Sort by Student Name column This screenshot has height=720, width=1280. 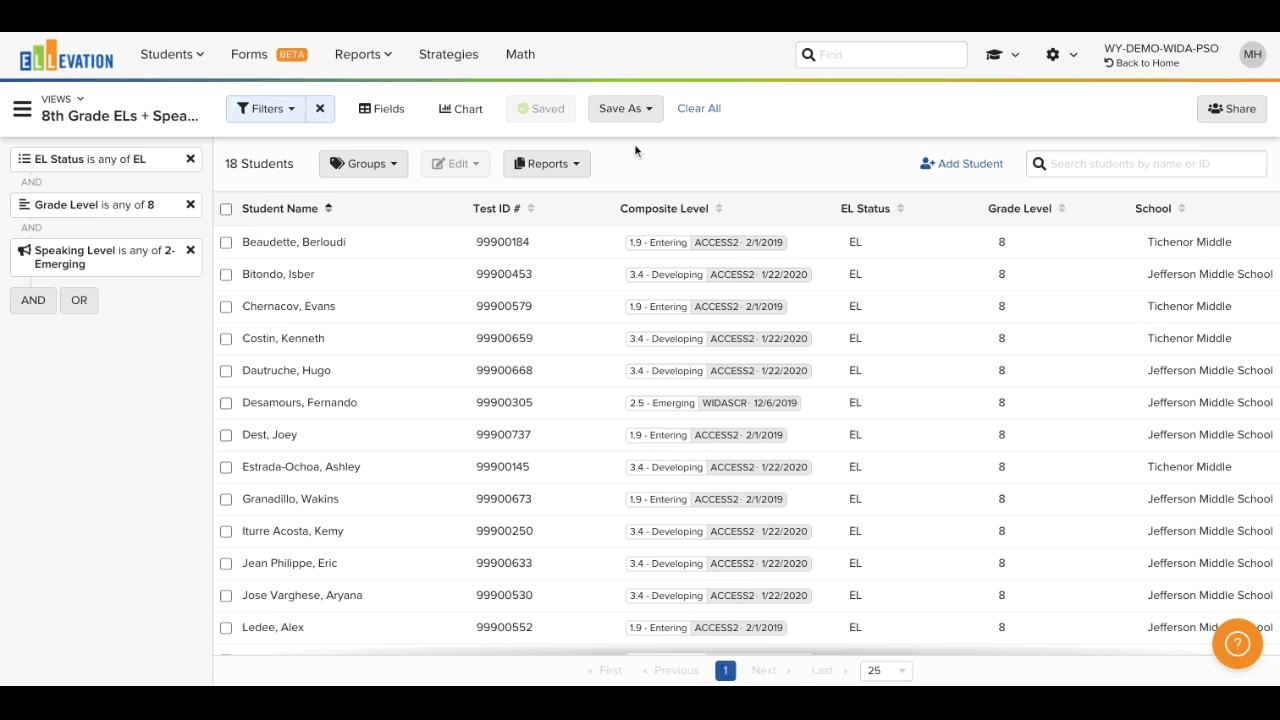(x=287, y=209)
